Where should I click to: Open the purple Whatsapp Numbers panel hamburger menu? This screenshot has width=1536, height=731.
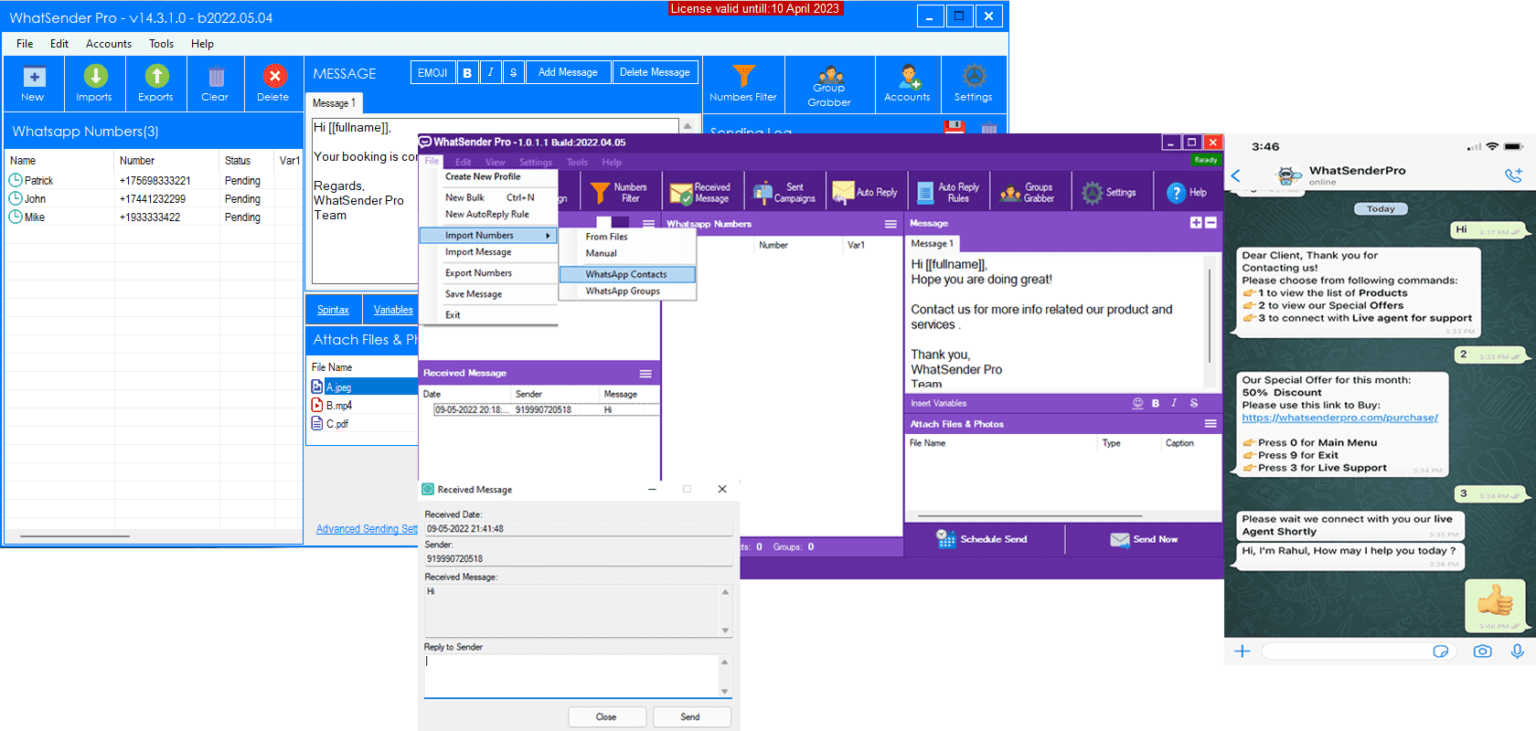tap(891, 224)
